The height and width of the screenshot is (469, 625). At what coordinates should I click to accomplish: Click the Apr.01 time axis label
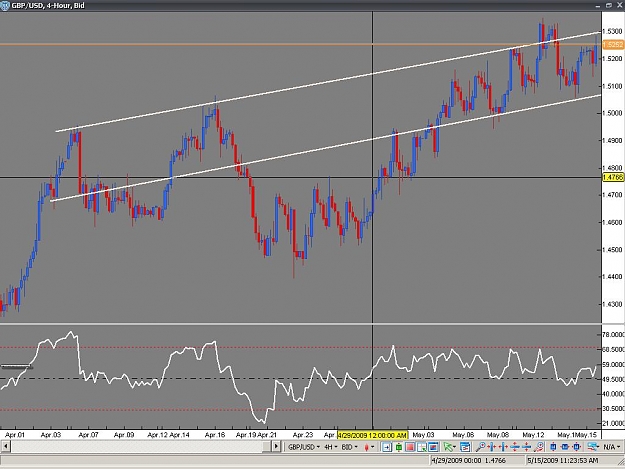click(15, 435)
